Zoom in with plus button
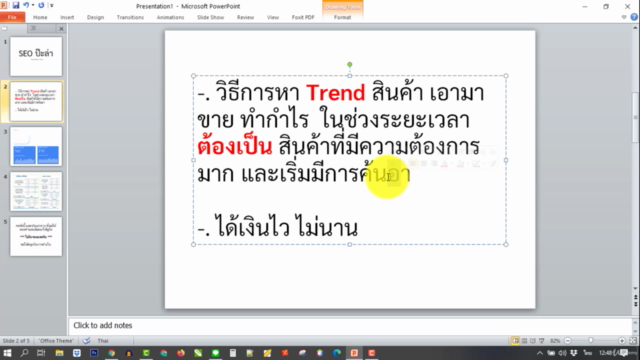The width and height of the screenshot is (640, 360). 622,340
